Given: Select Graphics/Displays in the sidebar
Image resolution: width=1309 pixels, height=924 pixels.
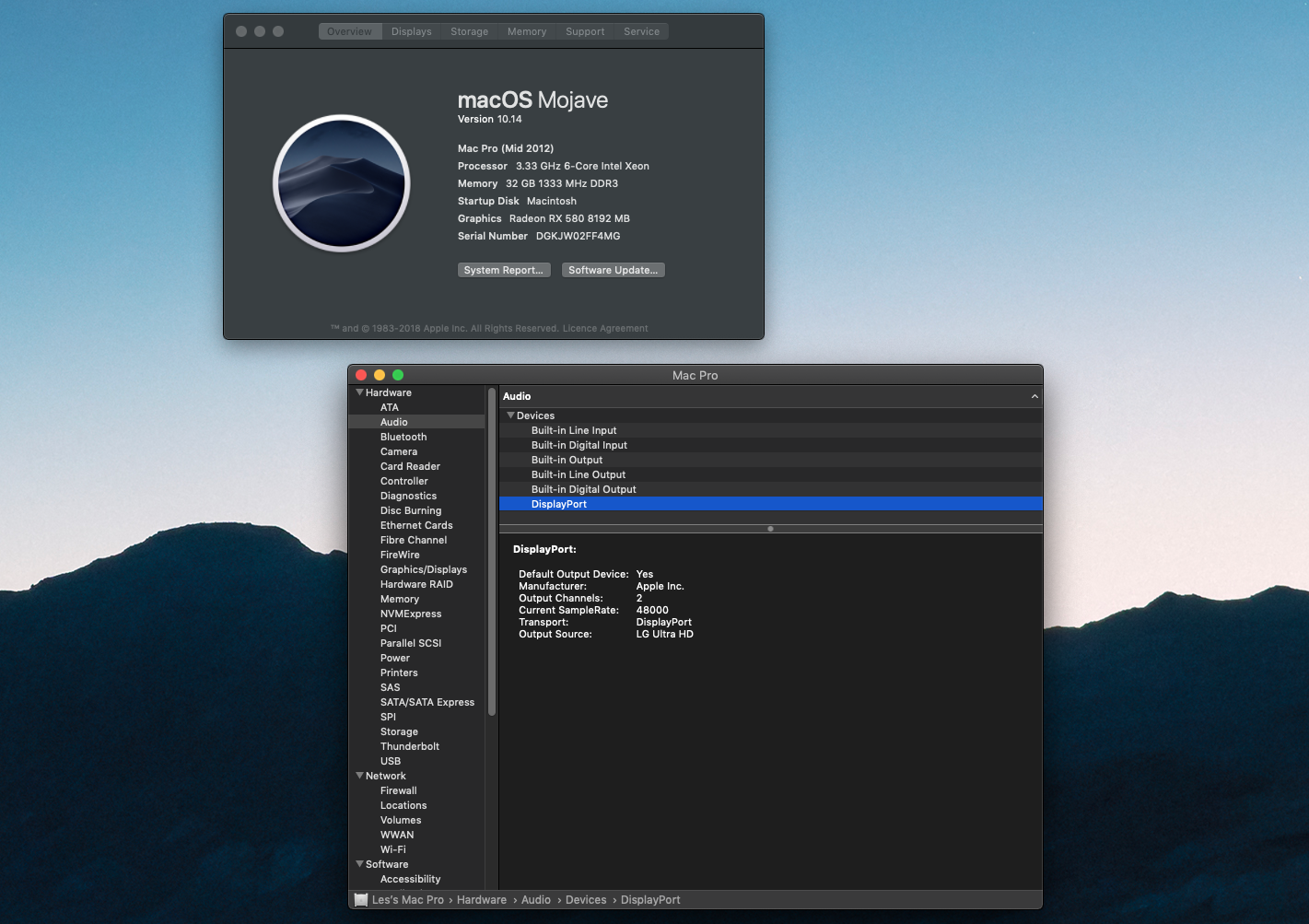Looking at the screenshot, I should pos(416,569).
